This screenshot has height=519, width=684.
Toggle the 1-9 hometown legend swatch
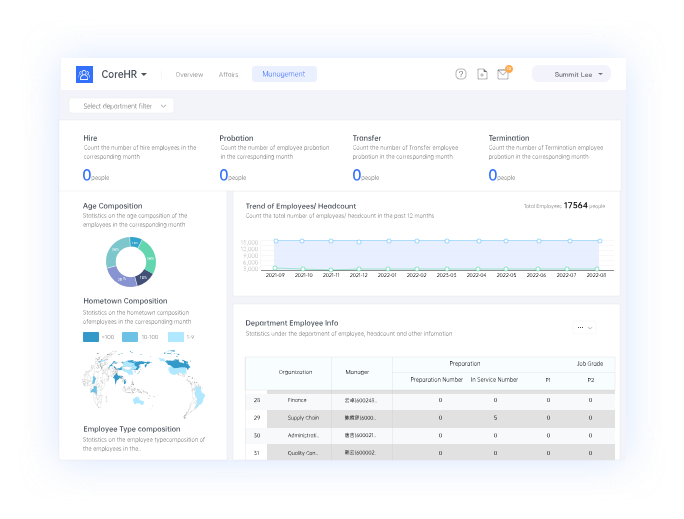click(x=175, y=338)
